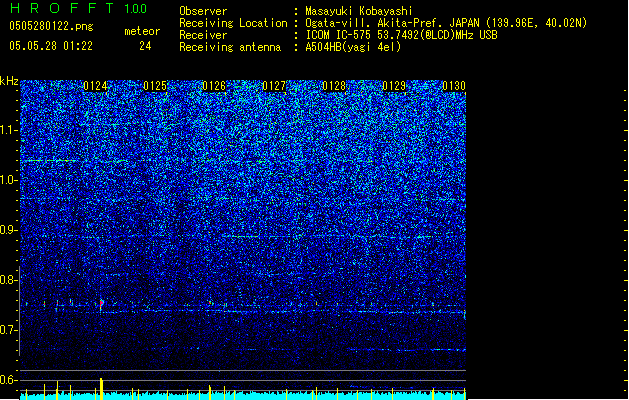The width and height of the screenshot is (629, 400).
Task: Select the filename 0505280122.png
Action: click(x=51, y=26)
